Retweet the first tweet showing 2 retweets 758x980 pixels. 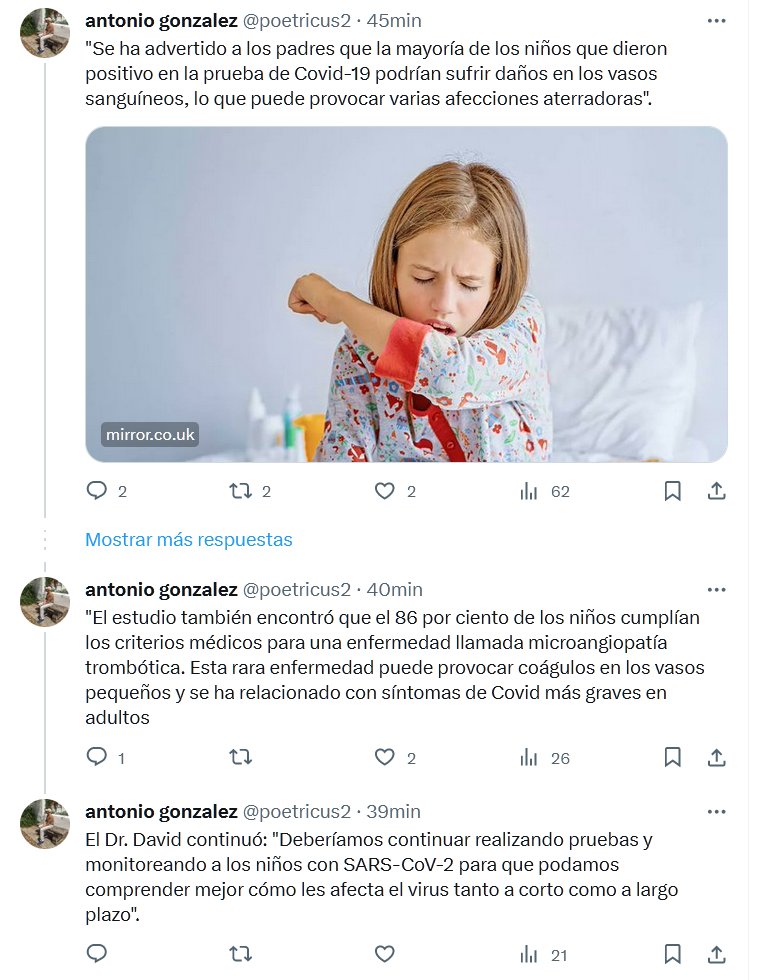241,491
